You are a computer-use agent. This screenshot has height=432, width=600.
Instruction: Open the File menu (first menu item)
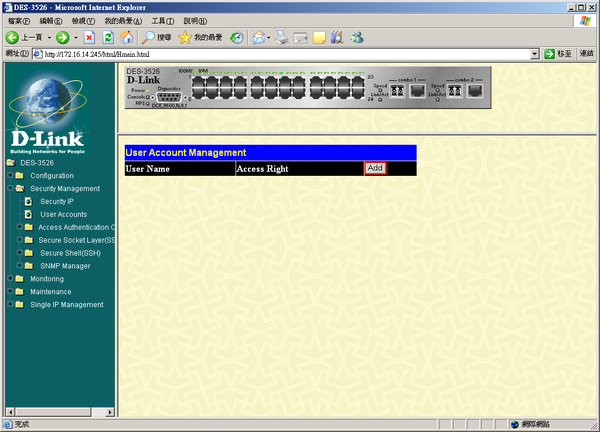point(18,21)
